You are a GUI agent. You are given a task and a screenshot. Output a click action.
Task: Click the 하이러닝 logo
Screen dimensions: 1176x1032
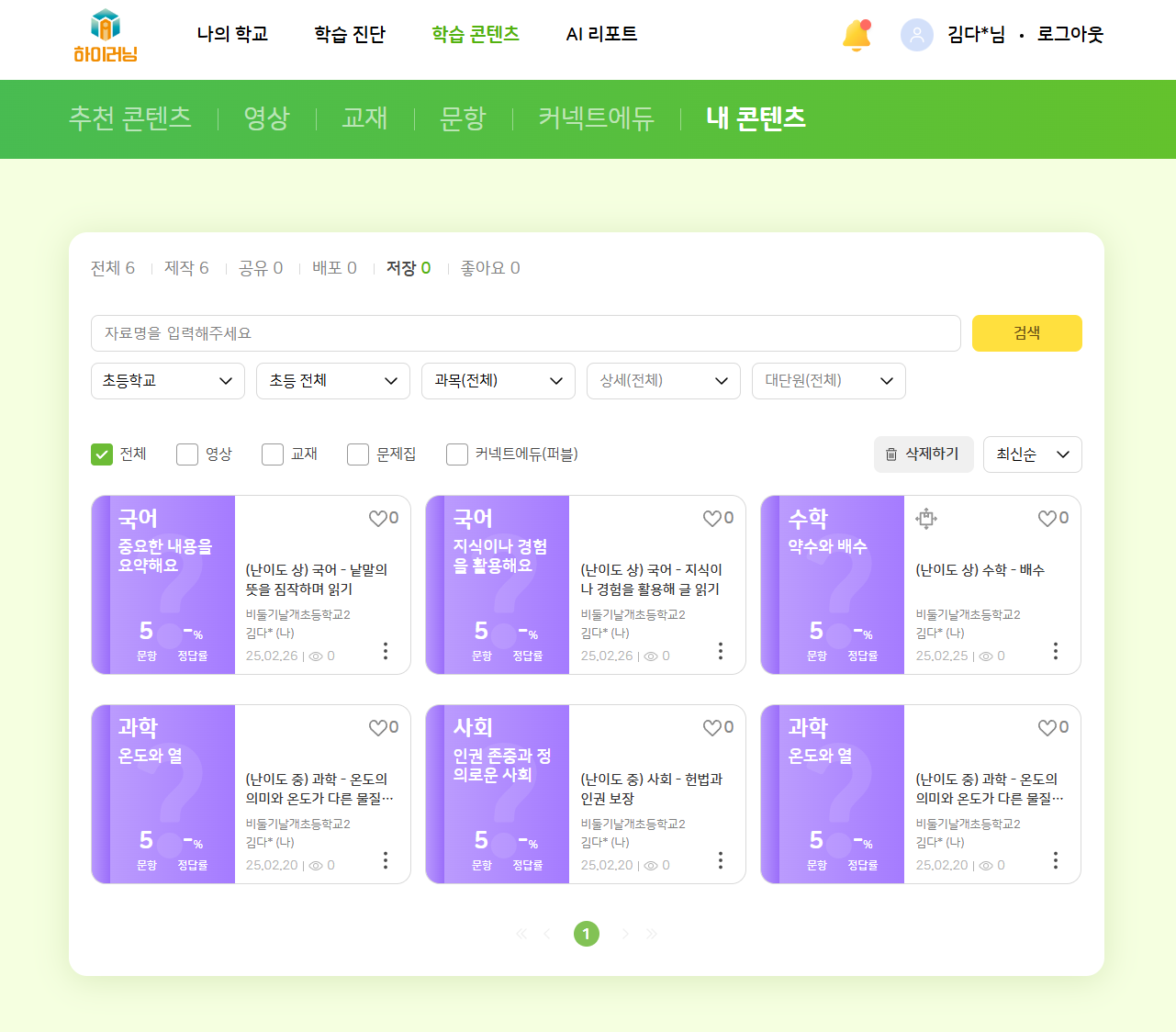(x=106, y=36)
